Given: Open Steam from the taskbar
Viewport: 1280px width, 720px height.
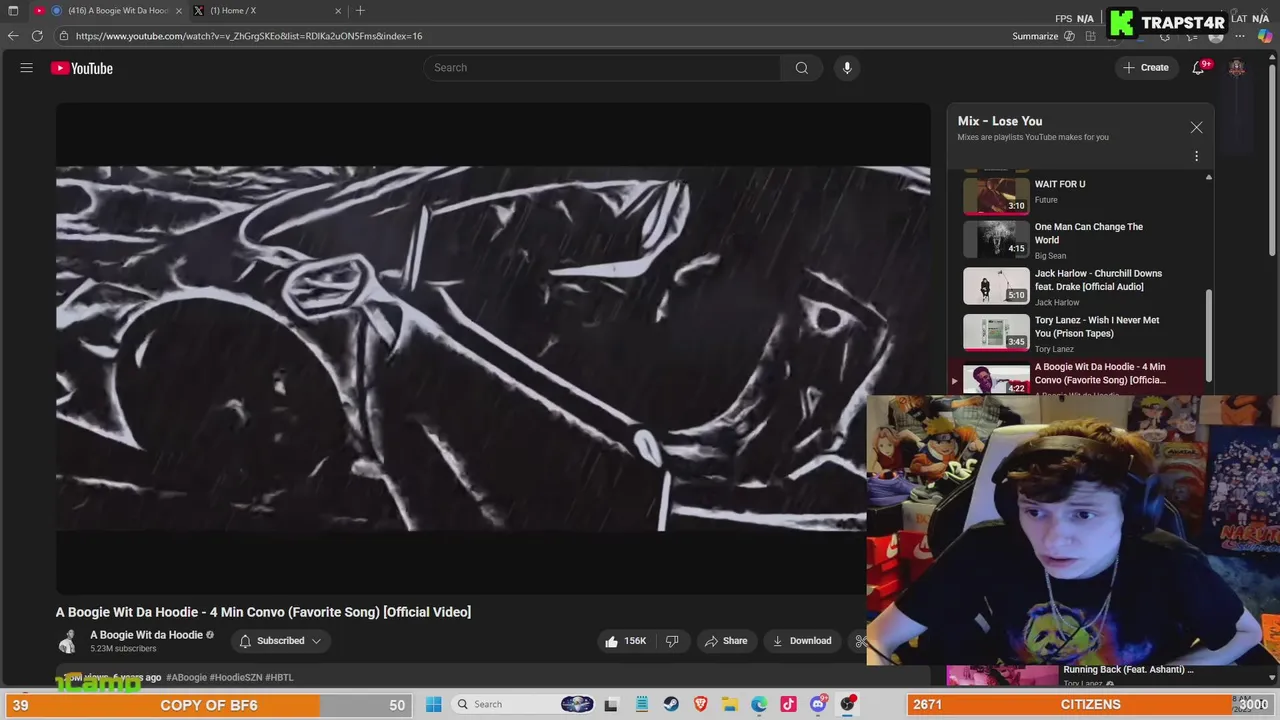Looking at the screenshot, I should click(x=671, y=704).
